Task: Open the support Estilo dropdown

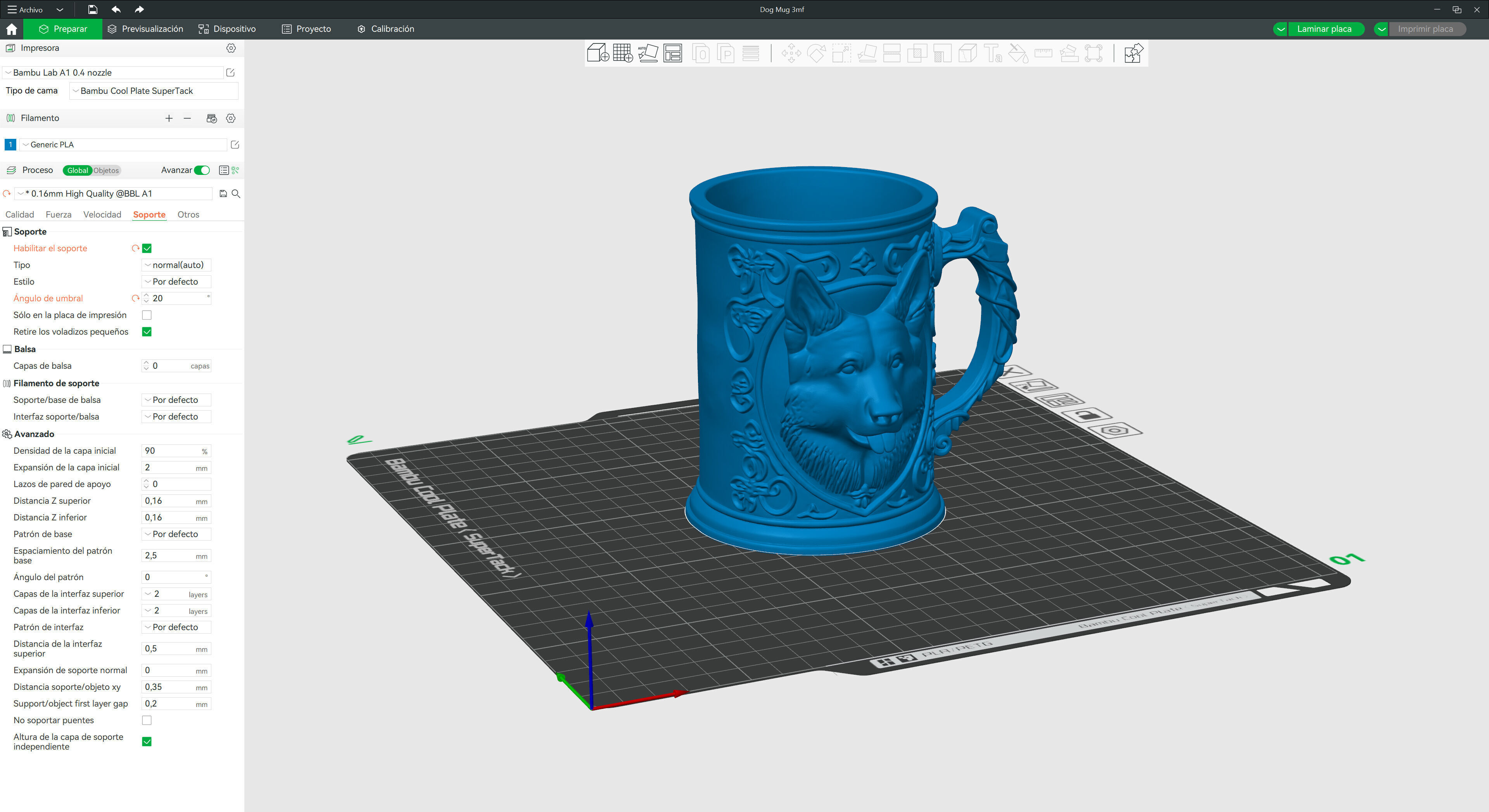Action: point(176,282)
